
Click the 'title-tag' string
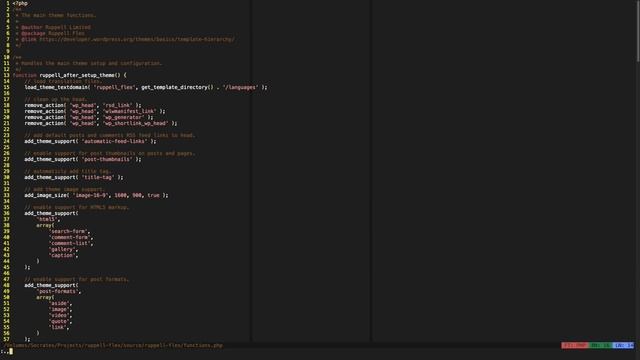98,177
